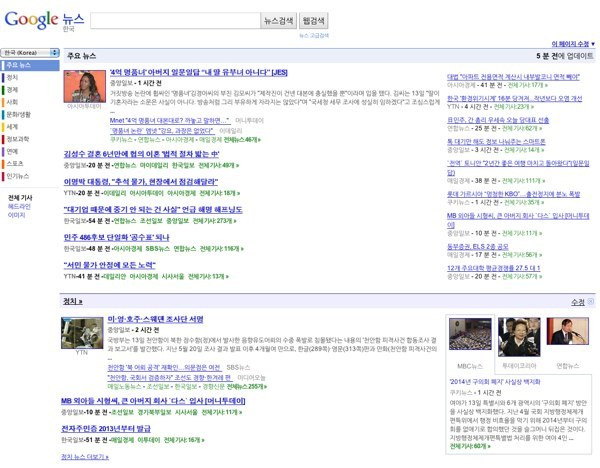This screenshot has width=600, height=468.
Task: Open the '명품녀 논란' 엠넷 related article
Action: coord(162,130)
